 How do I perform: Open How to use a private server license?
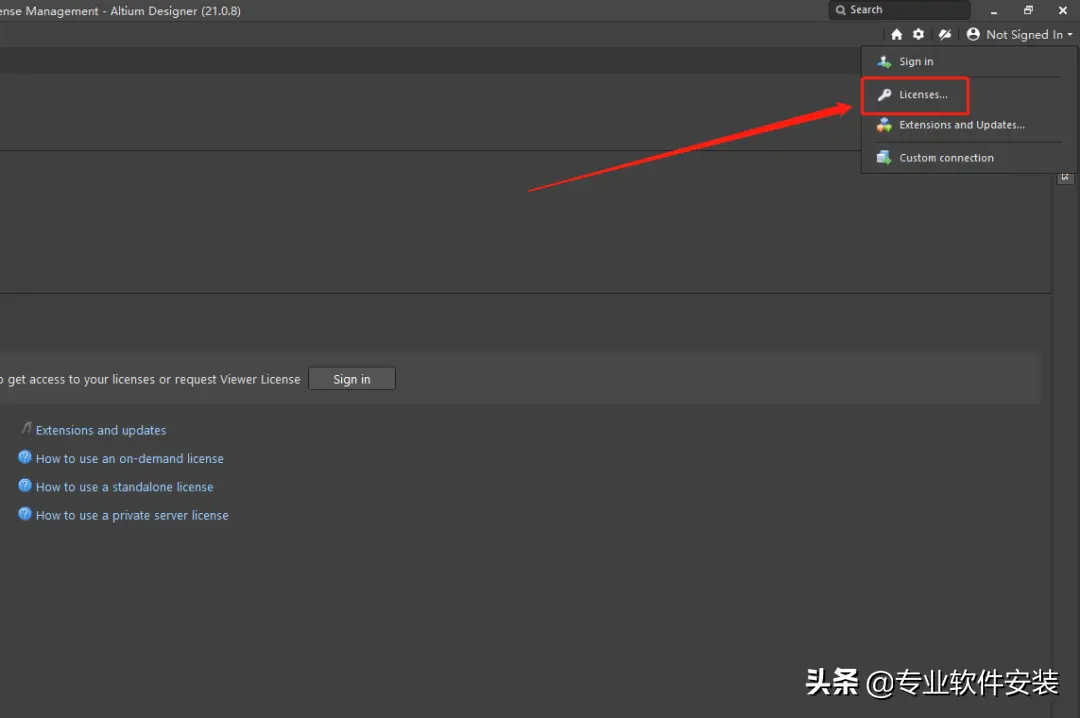click(132, 515)
